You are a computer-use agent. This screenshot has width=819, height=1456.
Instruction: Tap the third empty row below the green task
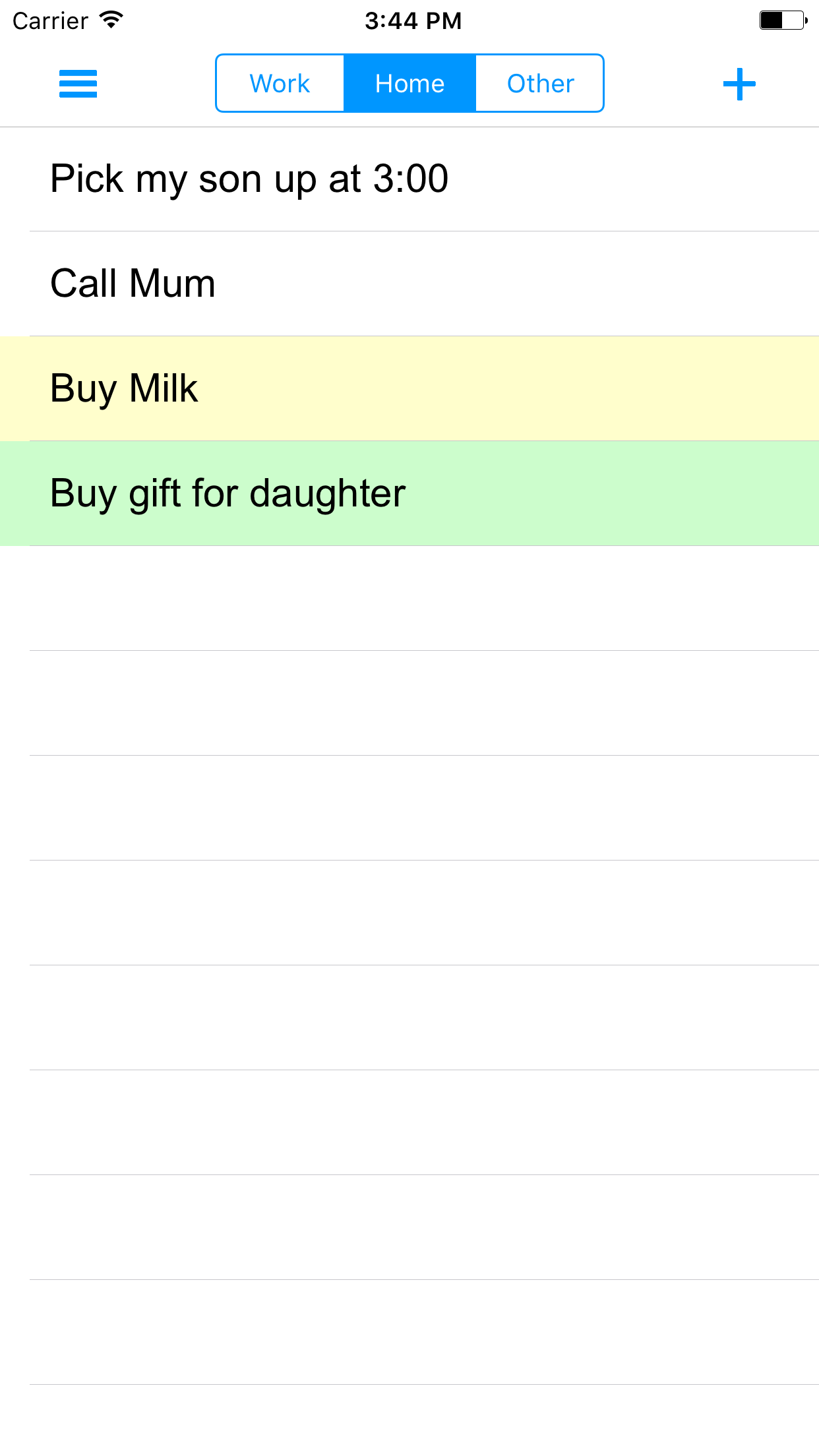(409, 808)
